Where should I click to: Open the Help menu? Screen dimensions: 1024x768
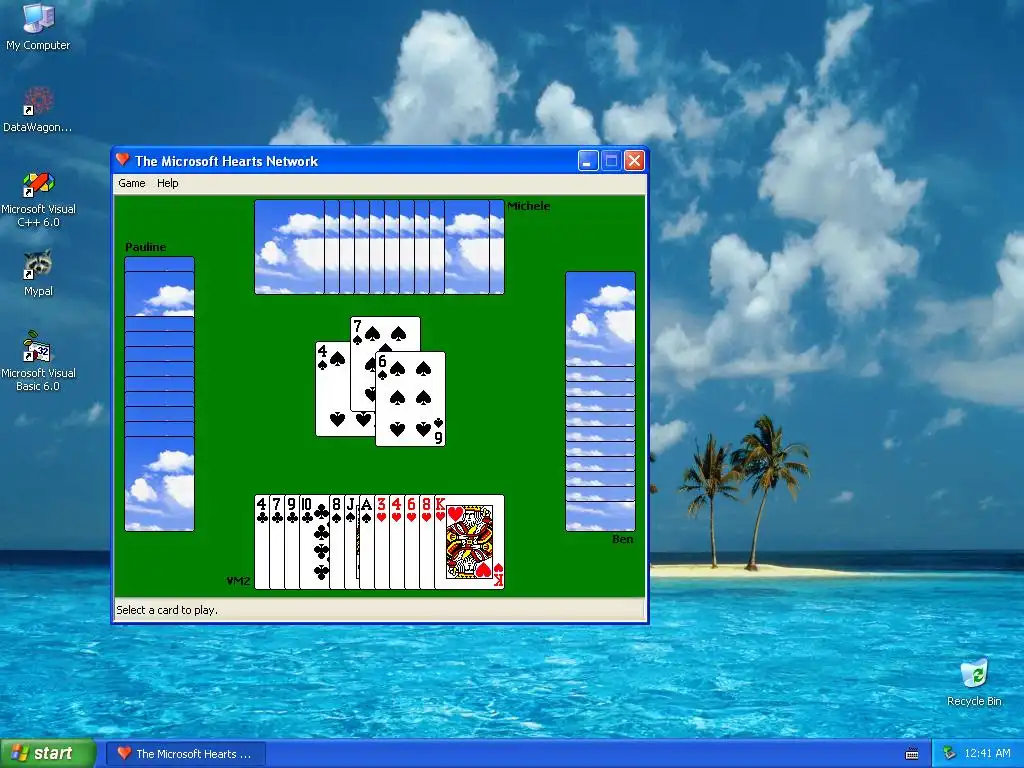(167, 184)
